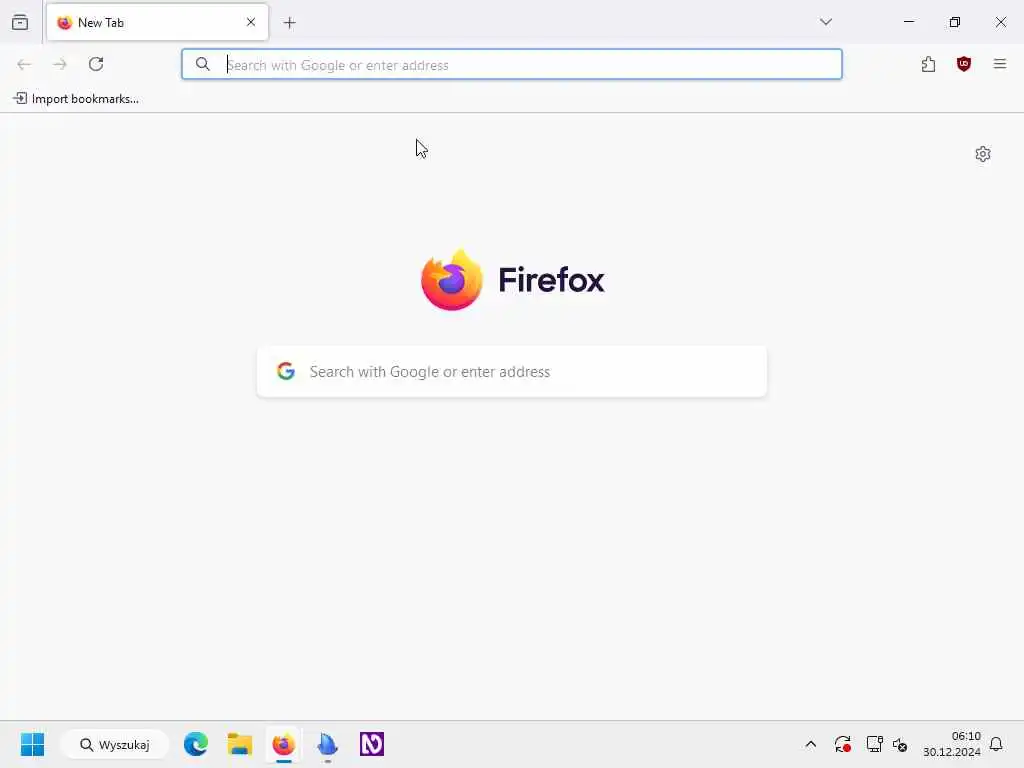Open the Wyszukaj taskbar search
The width and height of the screenshot is (1024, 768).
coord(115,744)
